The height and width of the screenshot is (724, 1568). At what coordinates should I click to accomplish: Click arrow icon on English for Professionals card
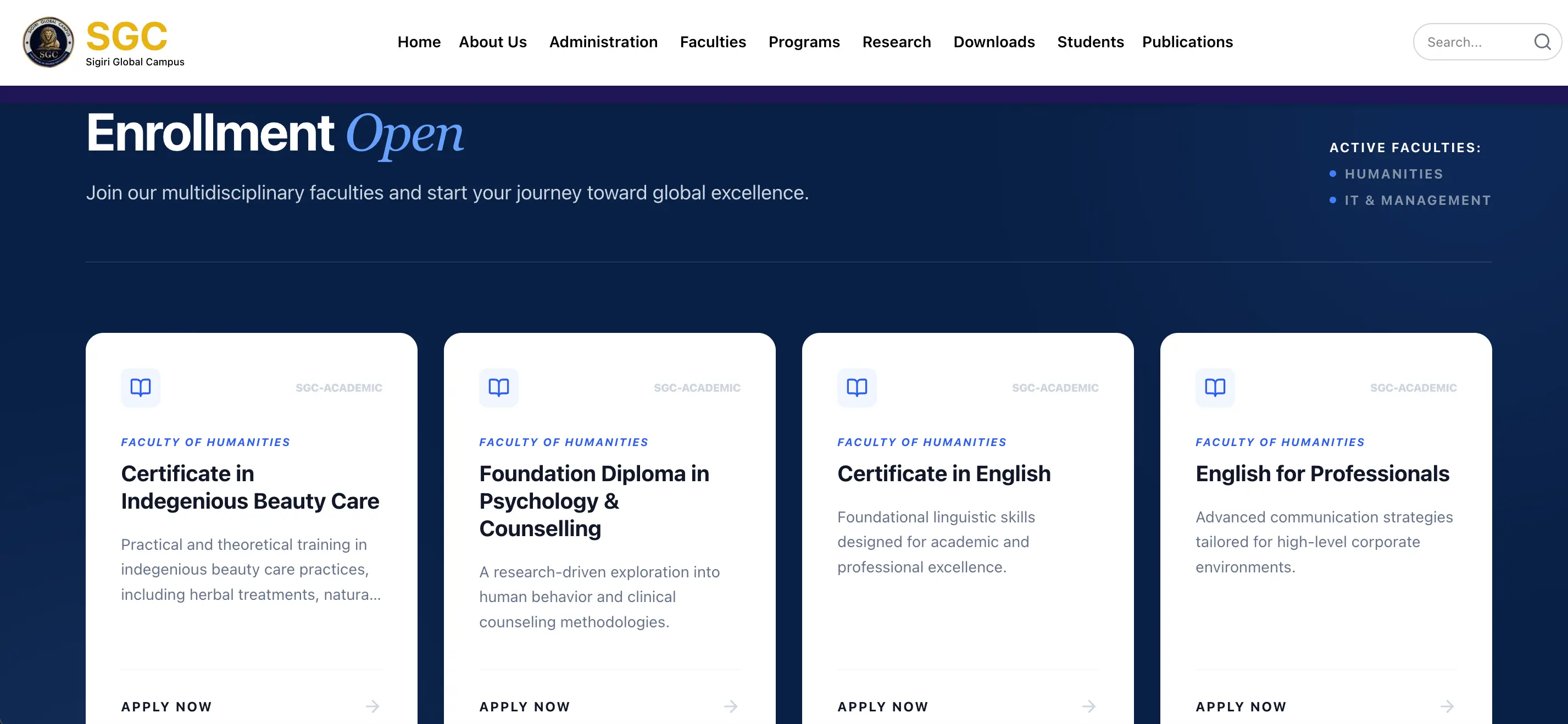1448,706
